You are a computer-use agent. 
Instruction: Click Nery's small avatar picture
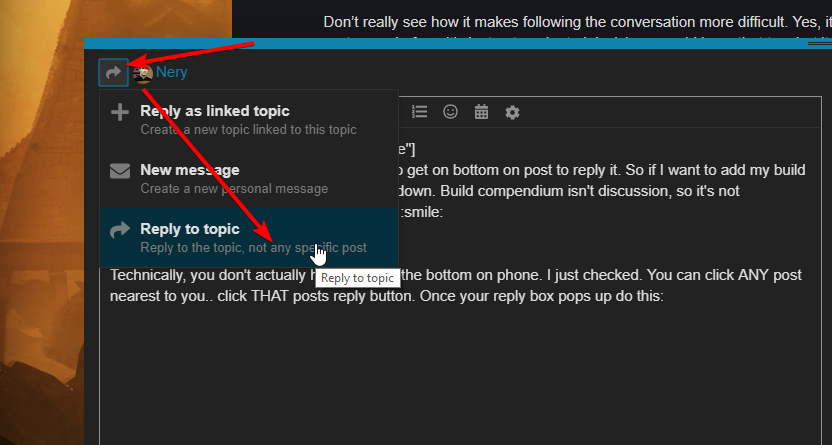click(143, 73)
